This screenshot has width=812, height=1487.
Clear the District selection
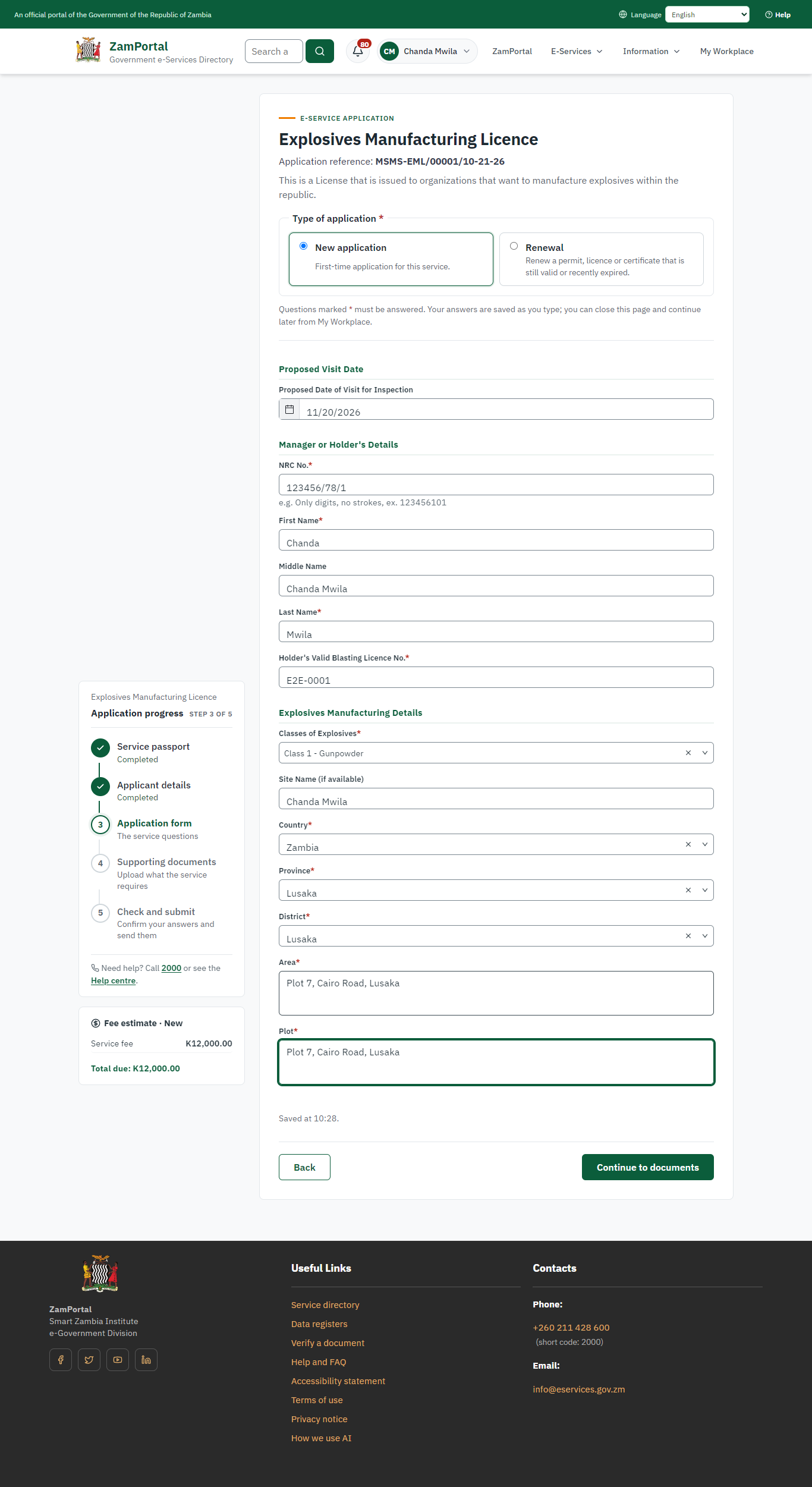coord(688,936)
